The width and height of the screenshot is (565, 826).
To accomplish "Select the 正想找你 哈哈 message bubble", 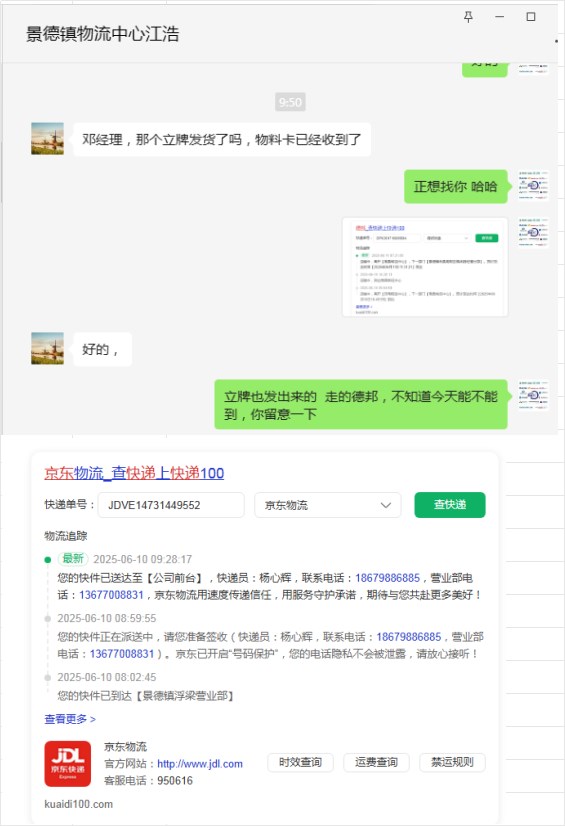I will pyautogui.click(x=455, y=186).
